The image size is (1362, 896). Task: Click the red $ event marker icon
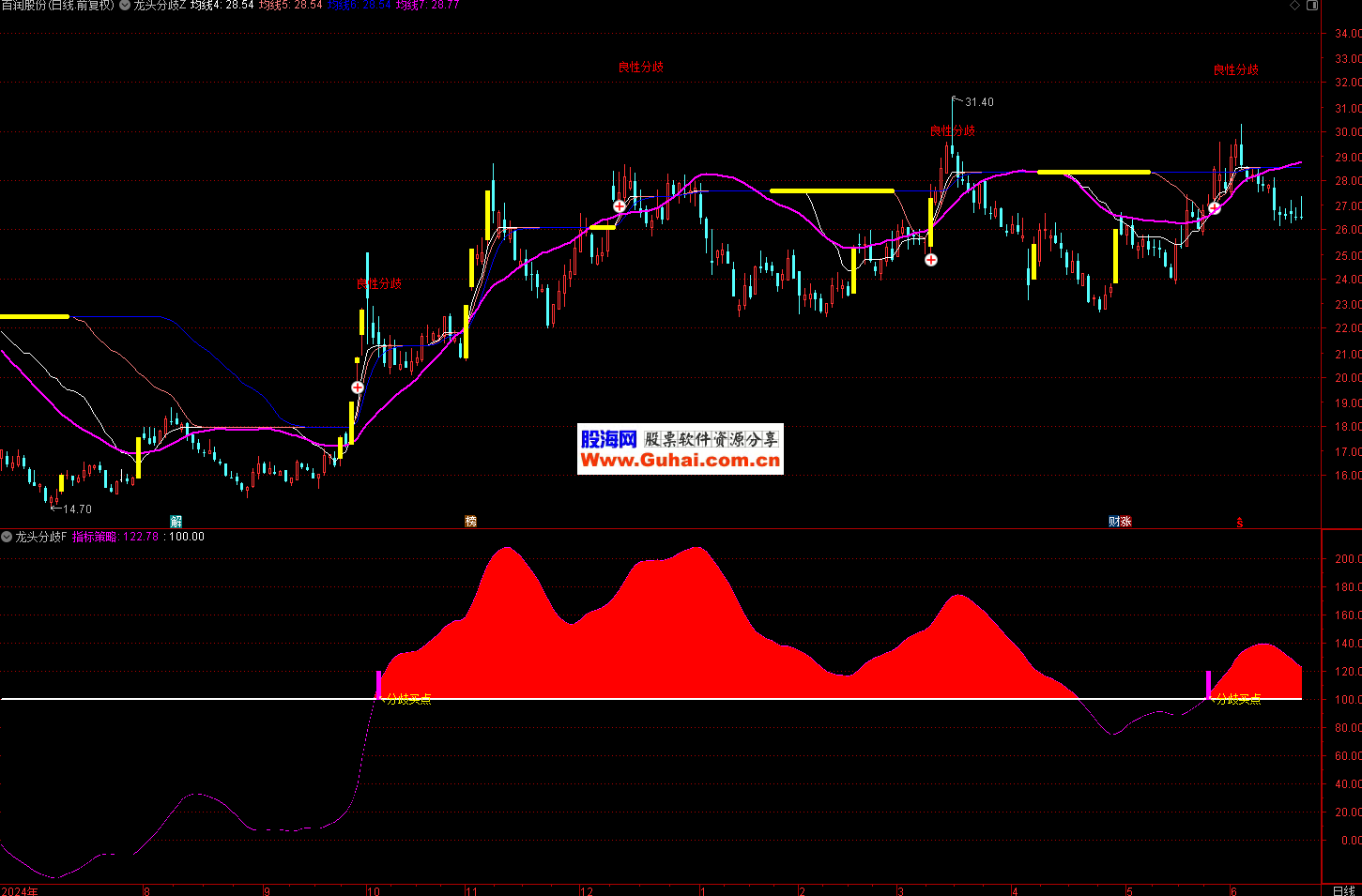(1239, 522)
